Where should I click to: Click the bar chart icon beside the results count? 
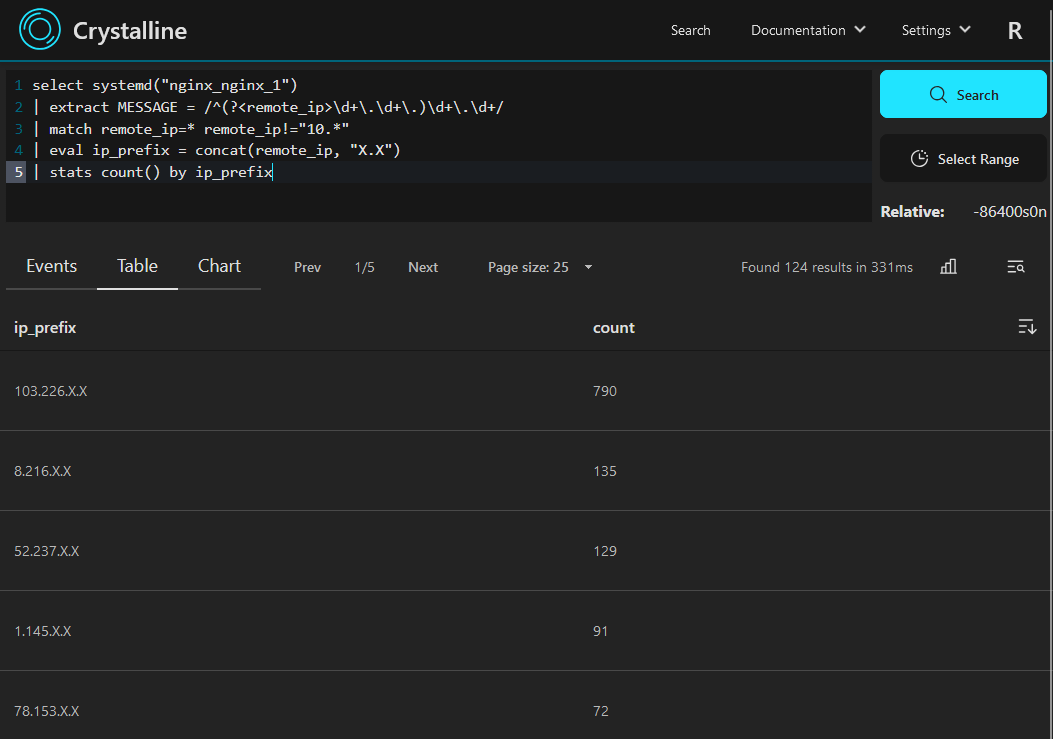pos(948,267)
